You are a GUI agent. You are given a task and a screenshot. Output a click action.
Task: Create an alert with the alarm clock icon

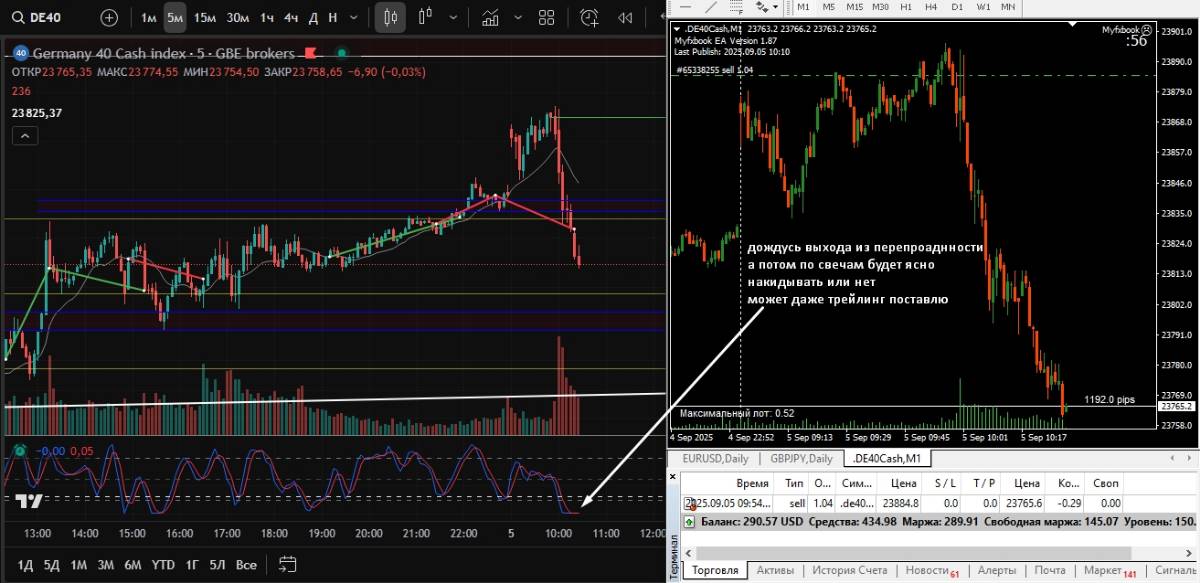click(589, 17)
